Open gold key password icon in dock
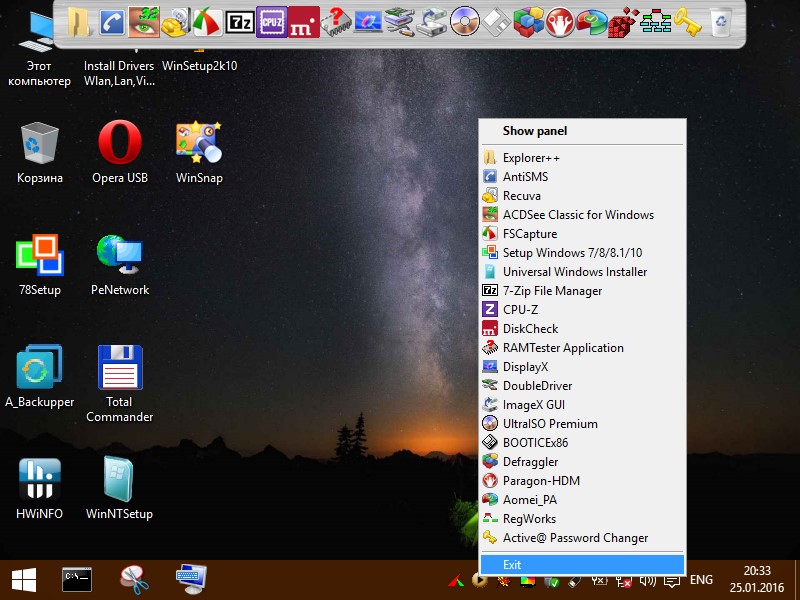The width and height of the screenshot is (800, 600). [687, 22]
